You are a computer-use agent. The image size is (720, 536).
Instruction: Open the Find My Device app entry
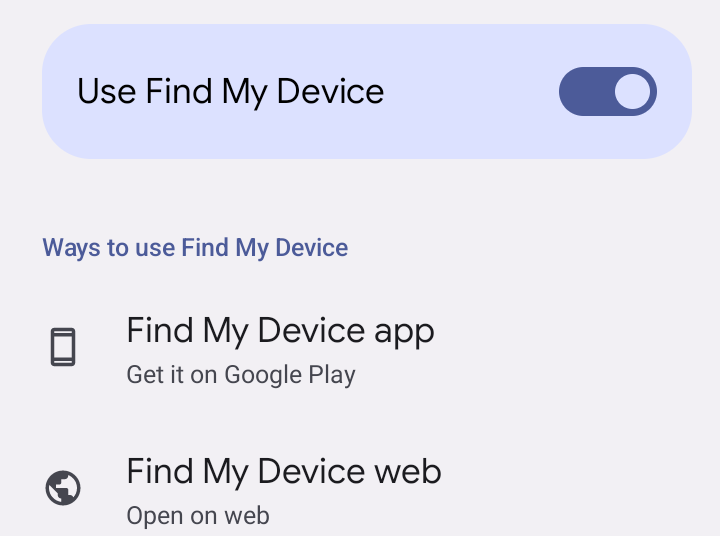(x=360, y=351)
